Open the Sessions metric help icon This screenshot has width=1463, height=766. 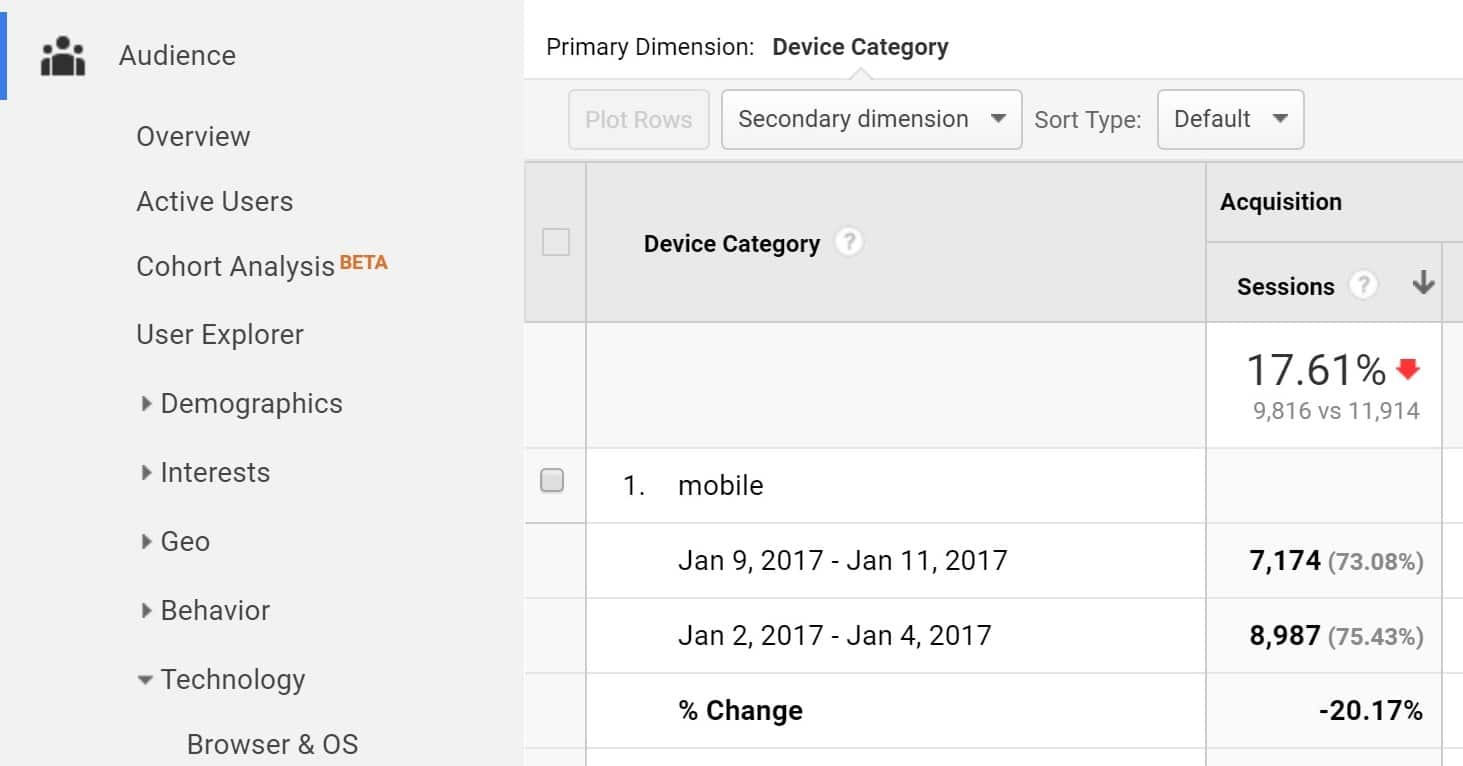click(x=1363, y=285)
